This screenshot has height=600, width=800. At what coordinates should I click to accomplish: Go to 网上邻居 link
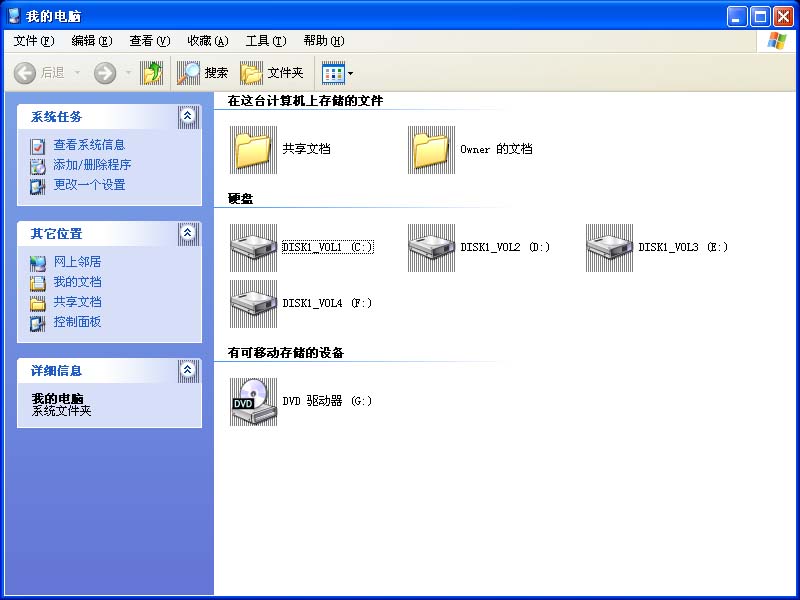coord(78,262)
